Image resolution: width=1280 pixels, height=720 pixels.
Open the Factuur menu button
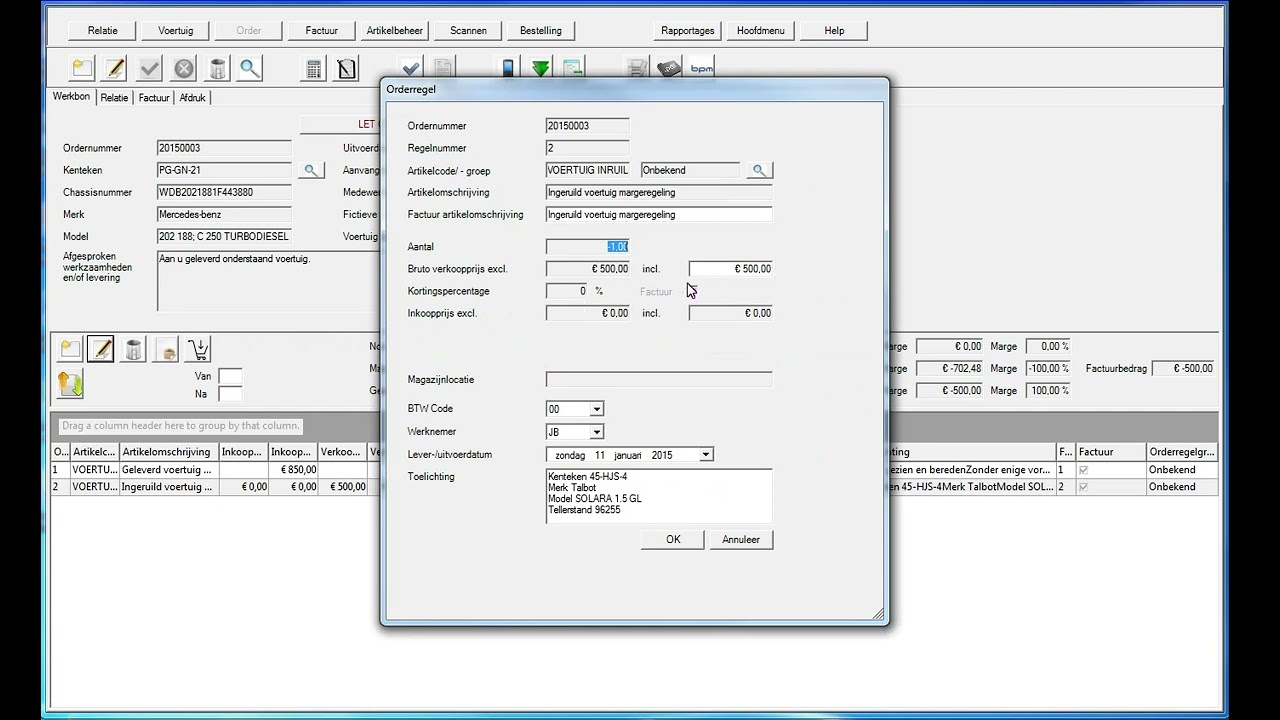coord(322,31)
